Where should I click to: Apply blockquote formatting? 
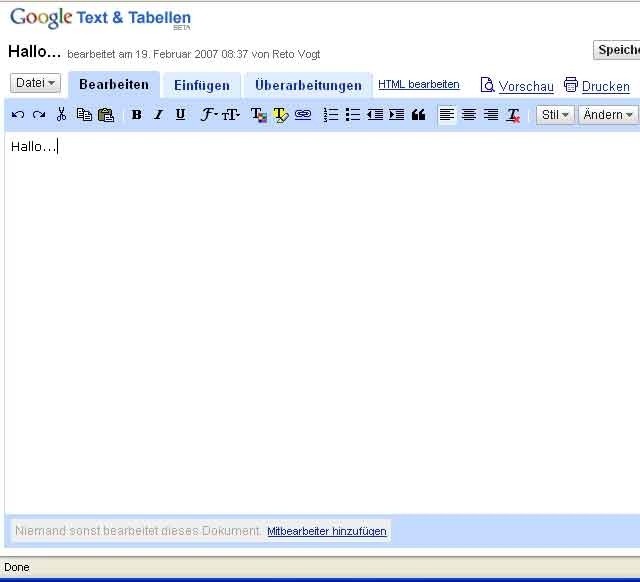pos(418,115)
